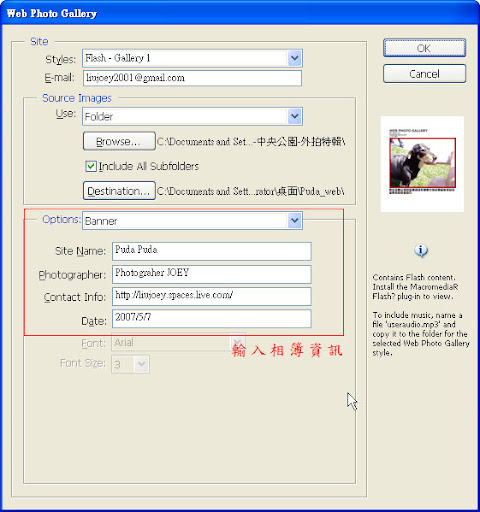Click the blue info icon

pyautogui.click(x=421, y=250)
